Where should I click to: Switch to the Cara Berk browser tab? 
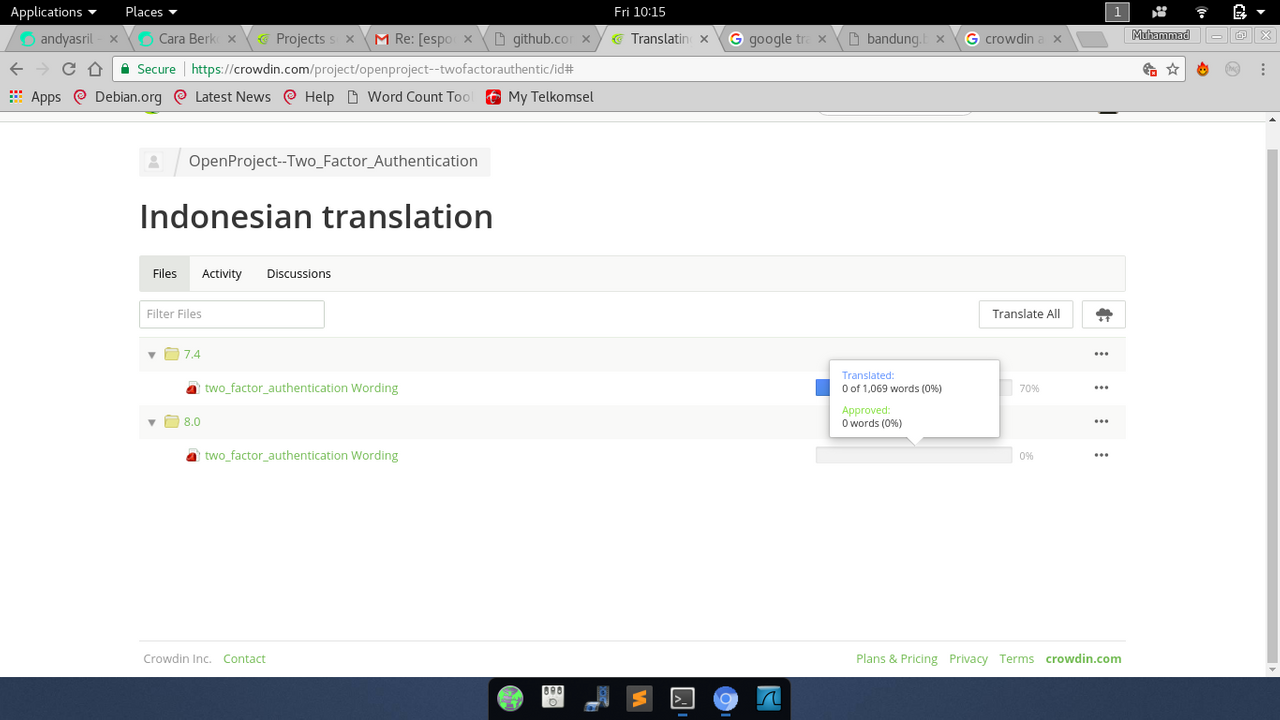[x=188, y=39]
